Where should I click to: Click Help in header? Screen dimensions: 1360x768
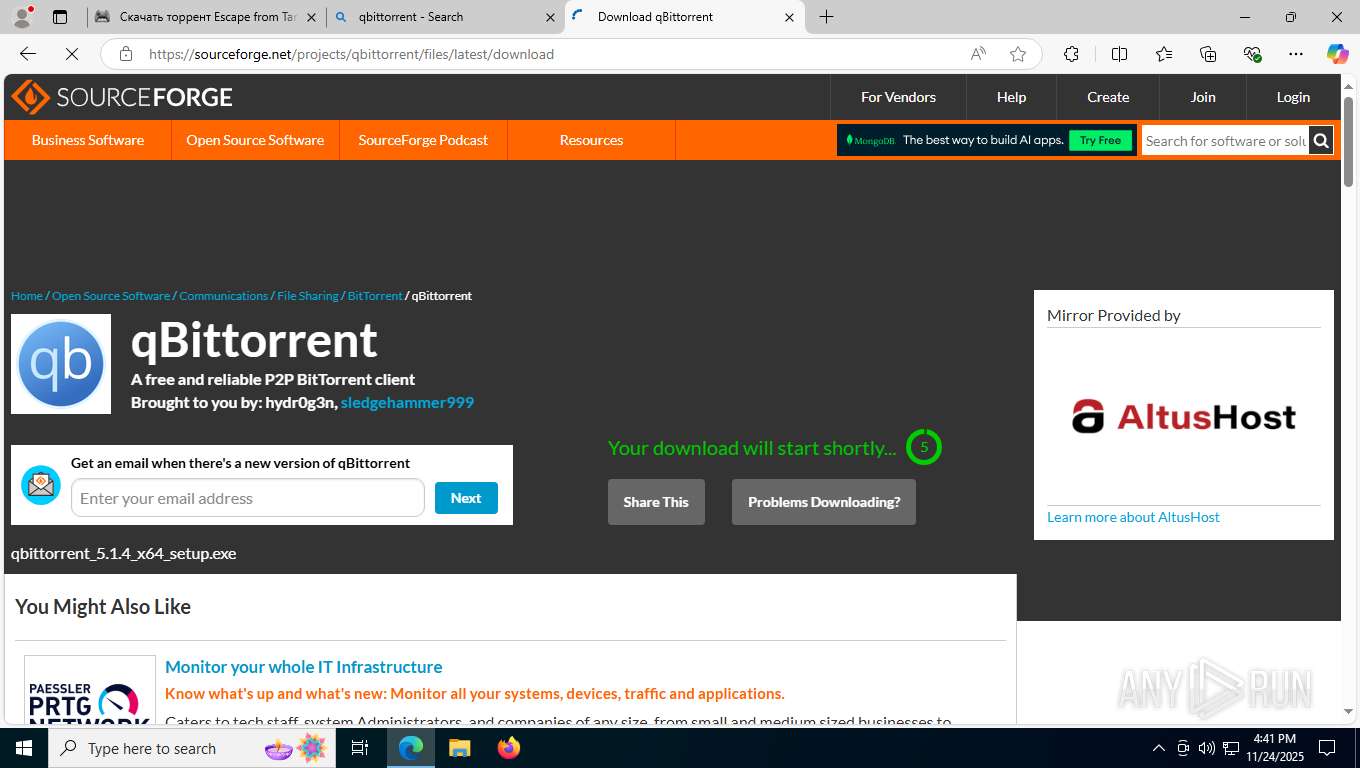[x=1011, y=97]
